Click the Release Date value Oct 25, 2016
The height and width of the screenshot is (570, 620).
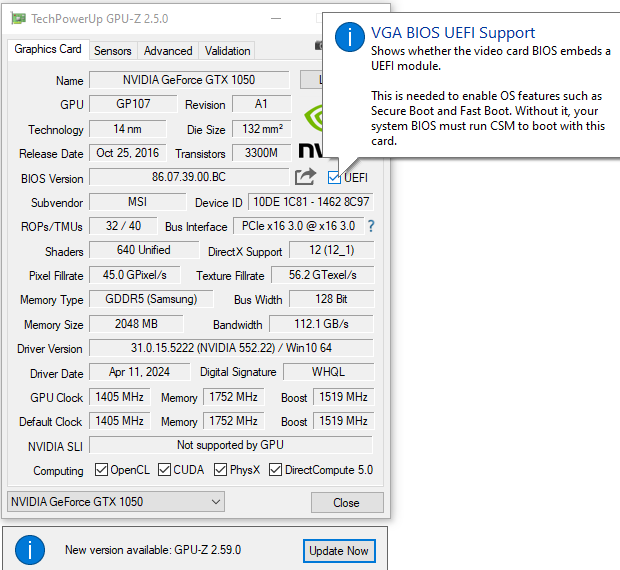point(127,153)
